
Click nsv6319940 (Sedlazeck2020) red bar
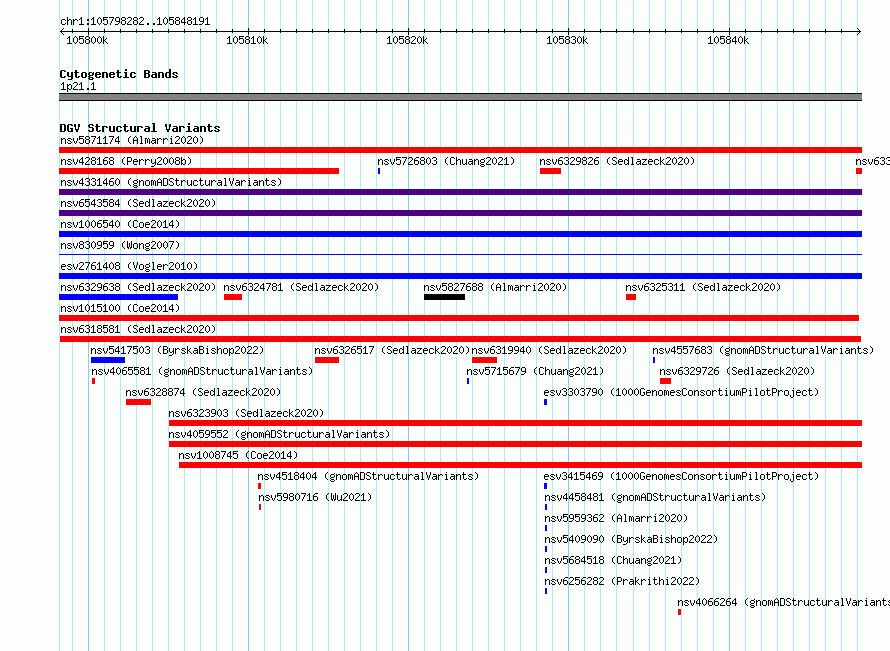pos(484,360)
